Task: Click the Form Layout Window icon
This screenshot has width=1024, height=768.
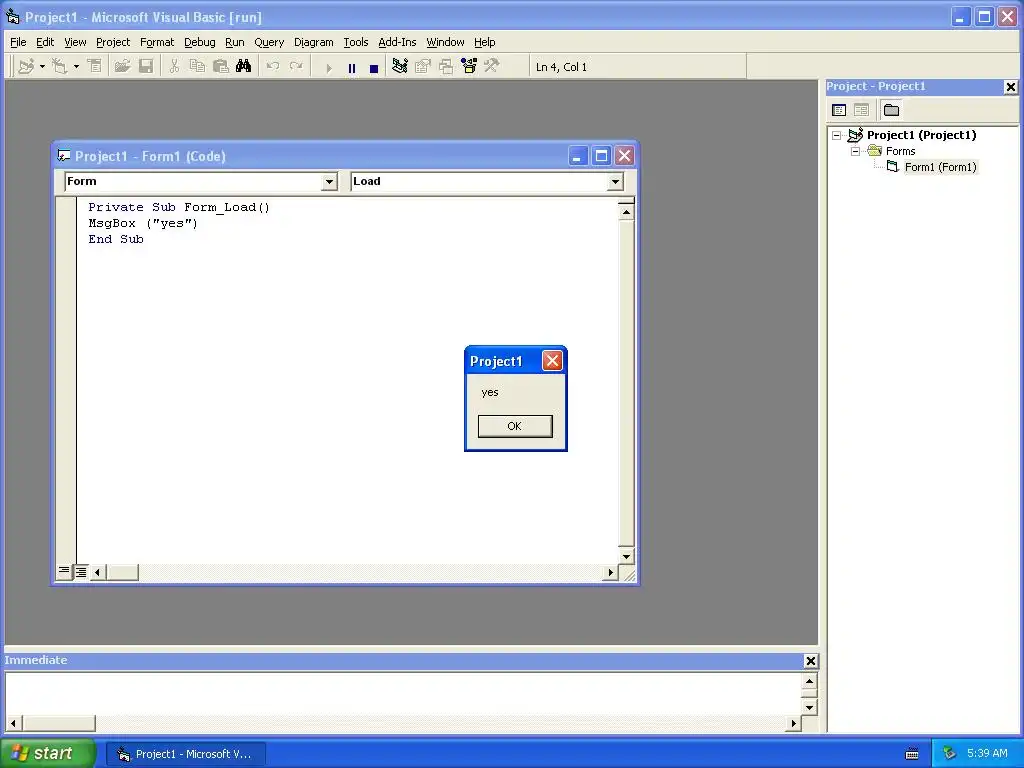Action: coord(446,67)
